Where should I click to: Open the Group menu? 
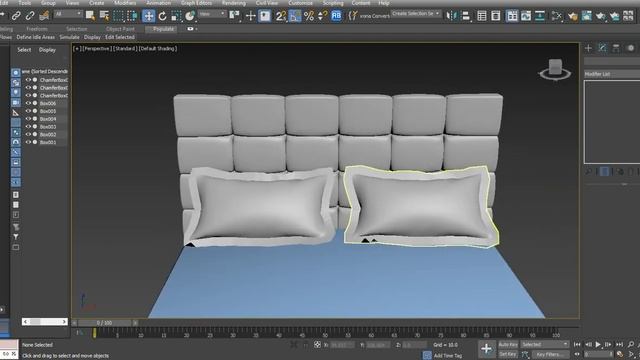(x=48, y=3)
